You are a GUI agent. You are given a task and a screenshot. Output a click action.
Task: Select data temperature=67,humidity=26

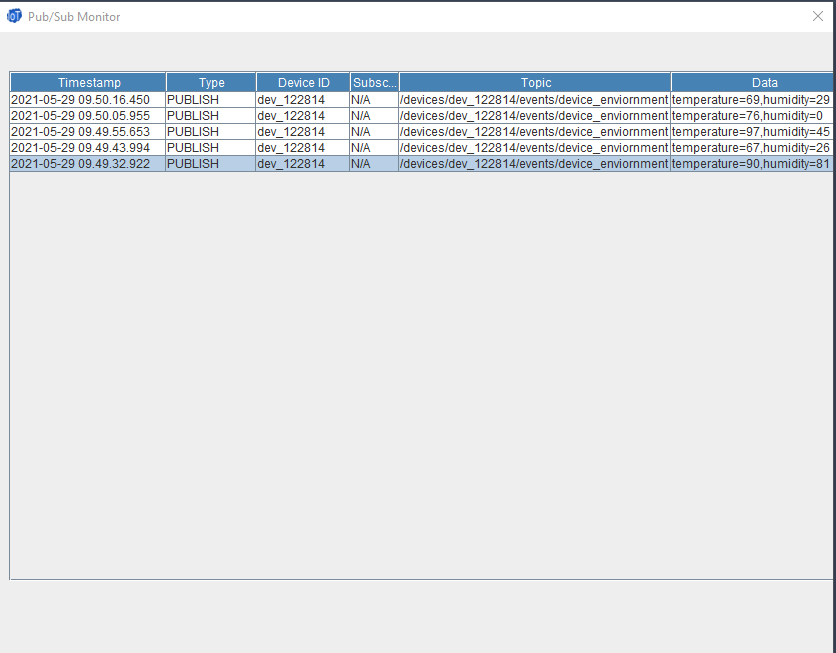point(751,148)
